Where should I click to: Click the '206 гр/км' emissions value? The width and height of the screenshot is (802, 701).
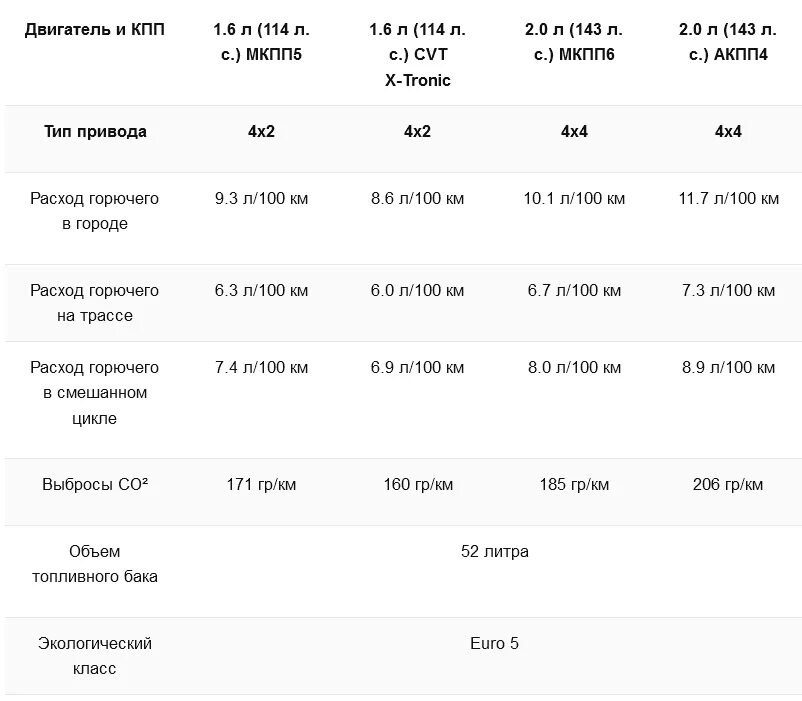point(728,485)
